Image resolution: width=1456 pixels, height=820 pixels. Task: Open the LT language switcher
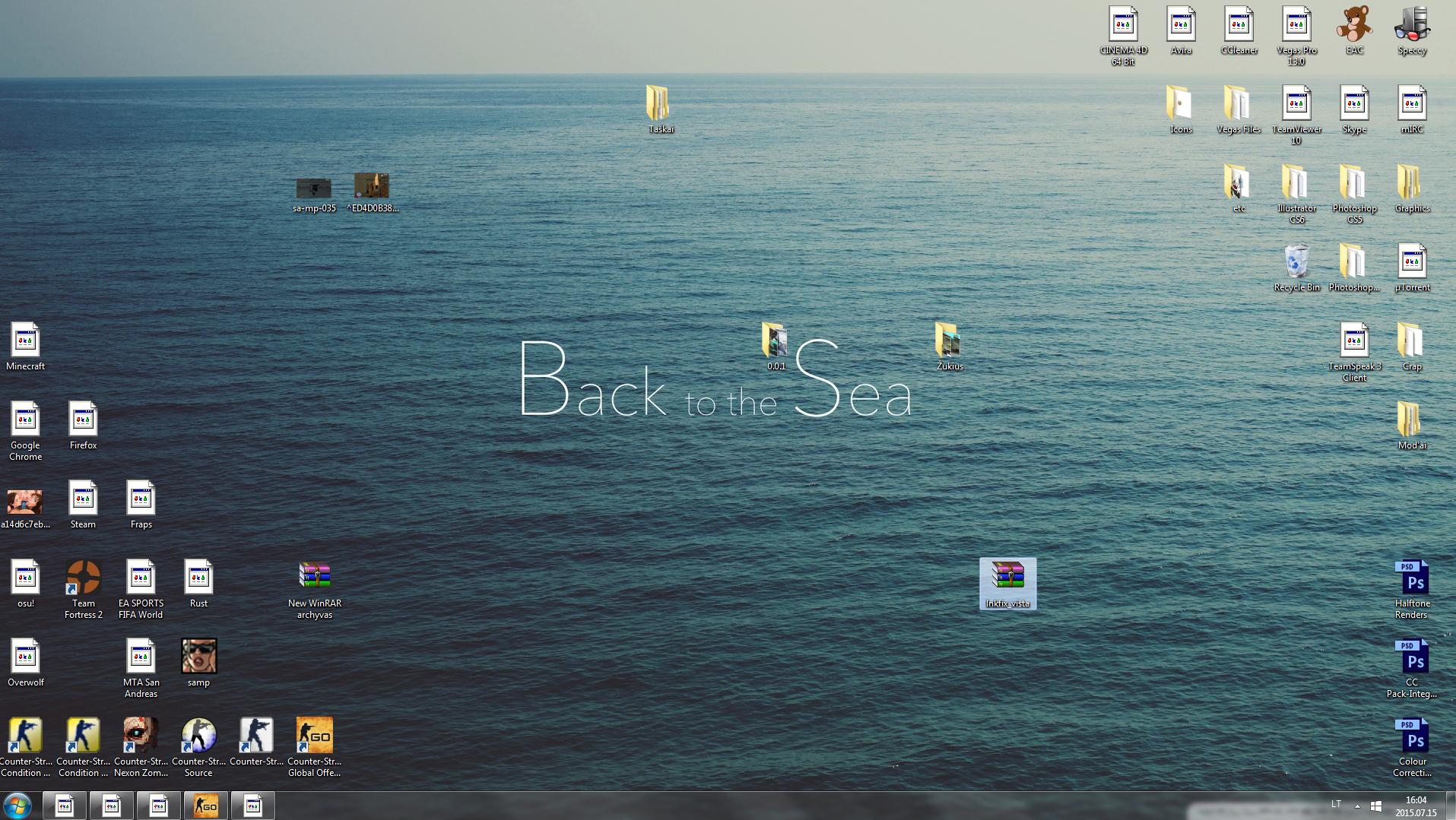click(1336, 804)
